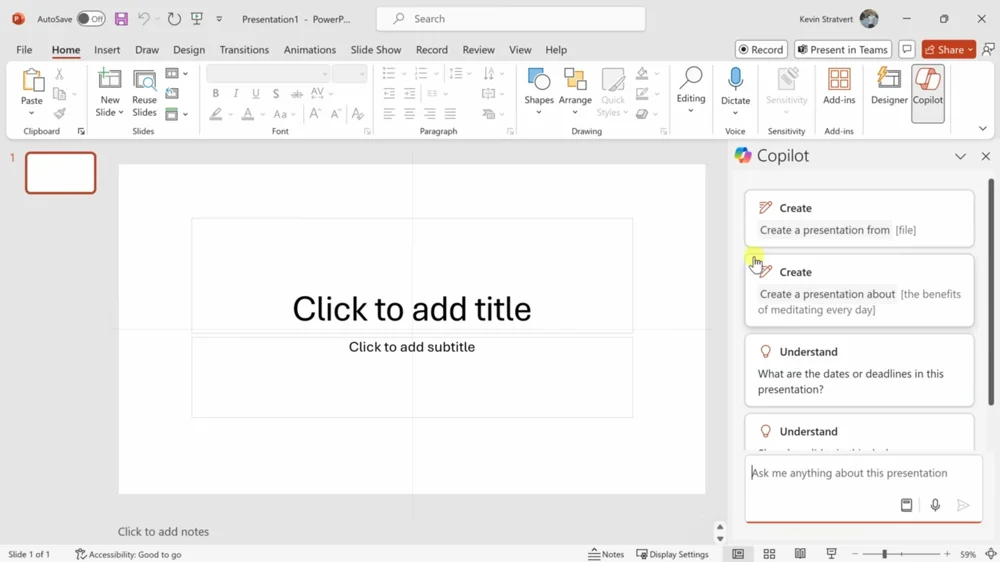The width and height of the screenshot is (1000, 562).
Task: Toggle the Notes pane in status bar
Action: [x=606, y=554]
